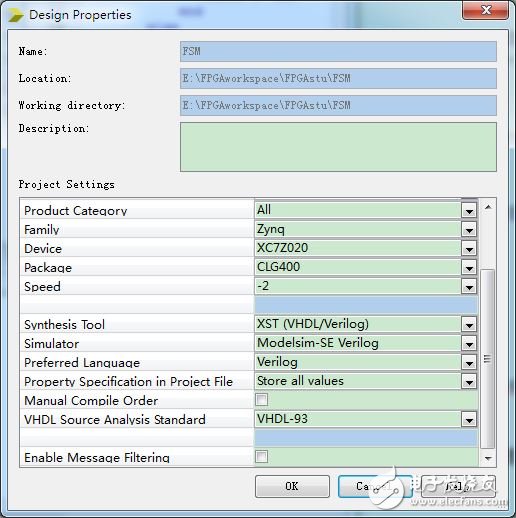Toggle the Enable Message Filtering checkbox

261,457
